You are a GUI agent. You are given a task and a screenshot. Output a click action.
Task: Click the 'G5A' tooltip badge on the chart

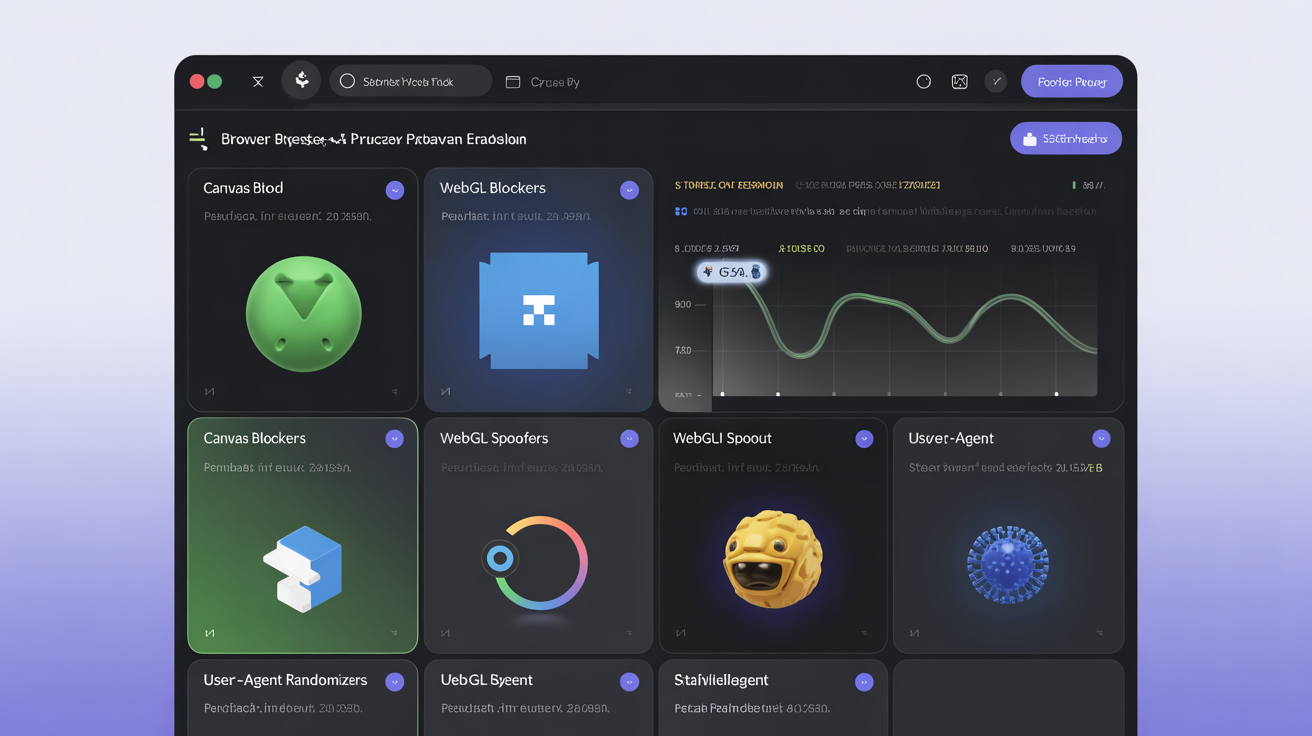coord(732,272)
